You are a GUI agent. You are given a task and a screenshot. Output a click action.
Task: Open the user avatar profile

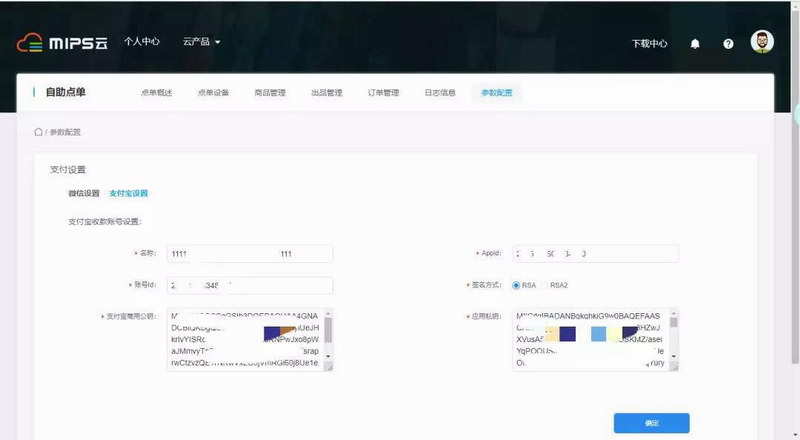(x=762, y=42)
